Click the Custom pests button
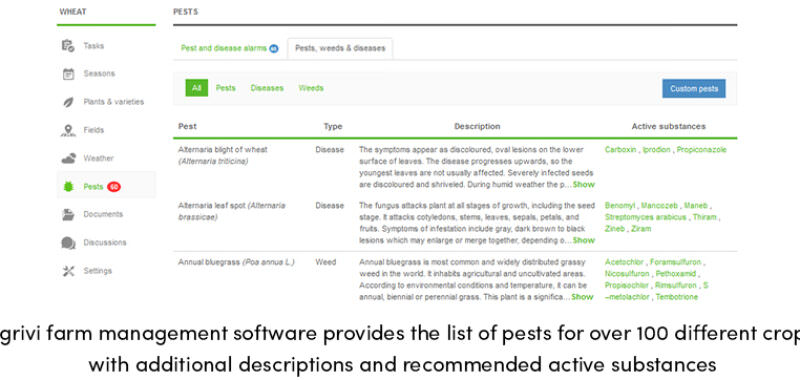The width and height of the screenshot is (800, 380). (x=694, y=89)
